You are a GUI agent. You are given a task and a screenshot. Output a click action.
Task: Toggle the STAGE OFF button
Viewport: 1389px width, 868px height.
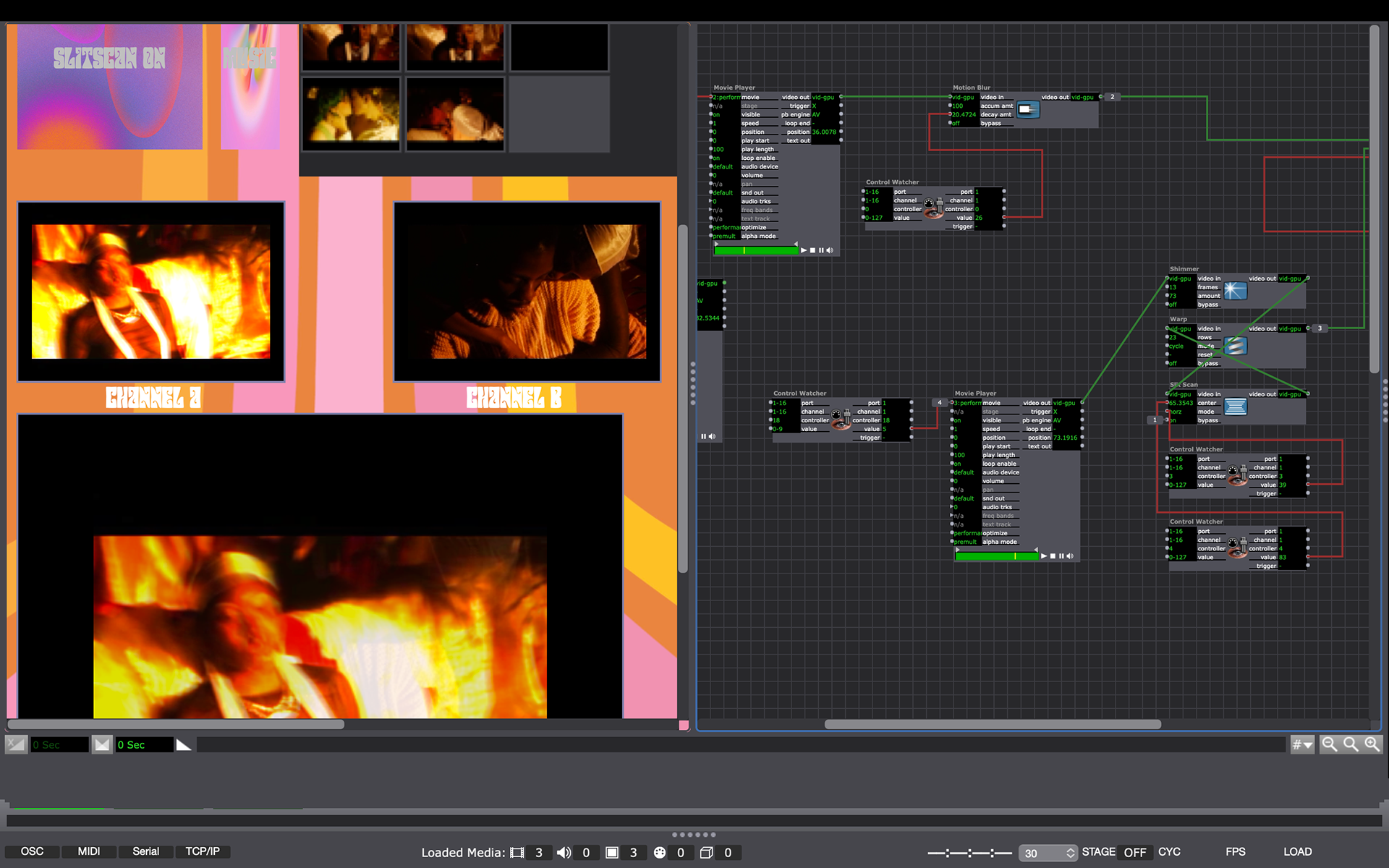[1134, 852]
